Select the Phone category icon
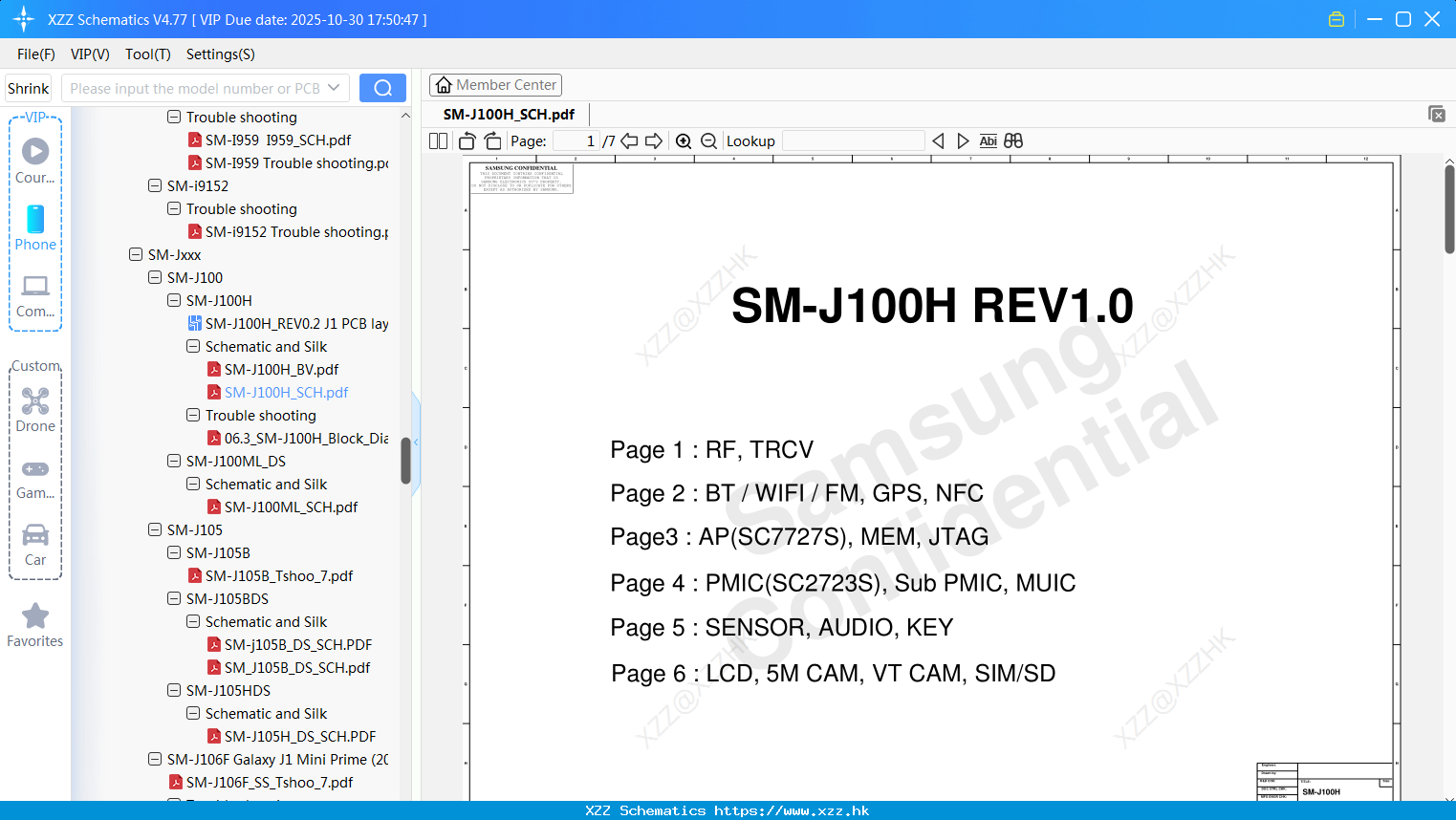This screenshot has width=1456, height=820. click(x=35, y=228)
